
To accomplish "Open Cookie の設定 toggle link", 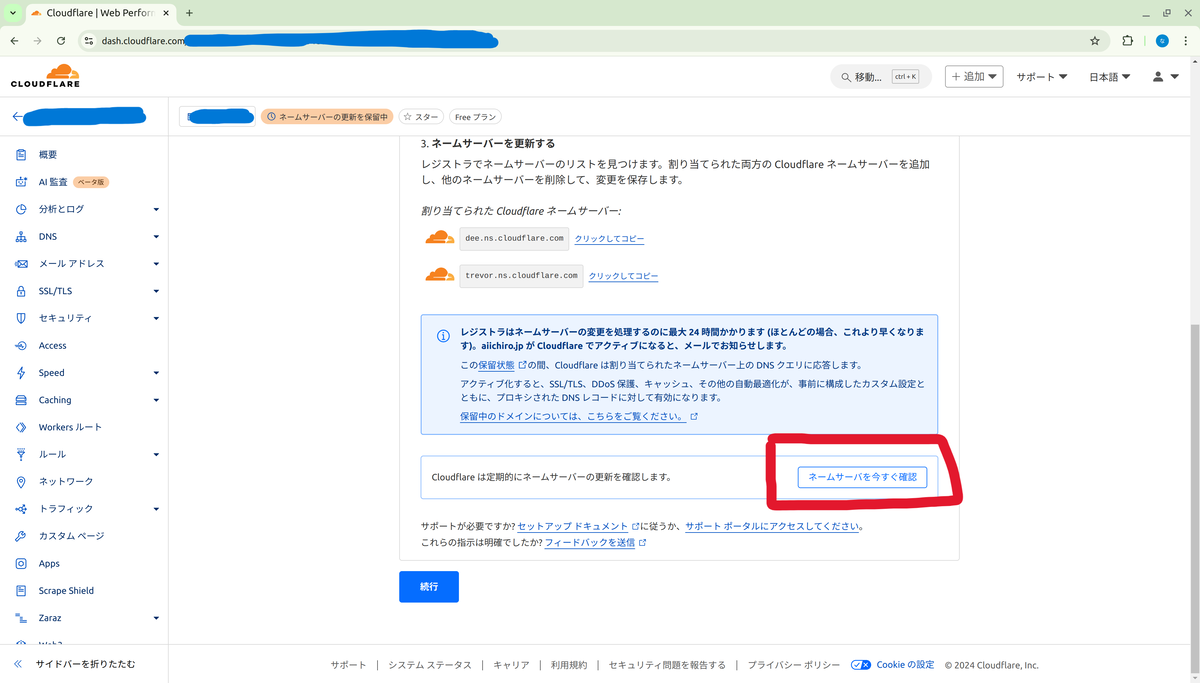I will pyautogui.click(x=892, y=665).
